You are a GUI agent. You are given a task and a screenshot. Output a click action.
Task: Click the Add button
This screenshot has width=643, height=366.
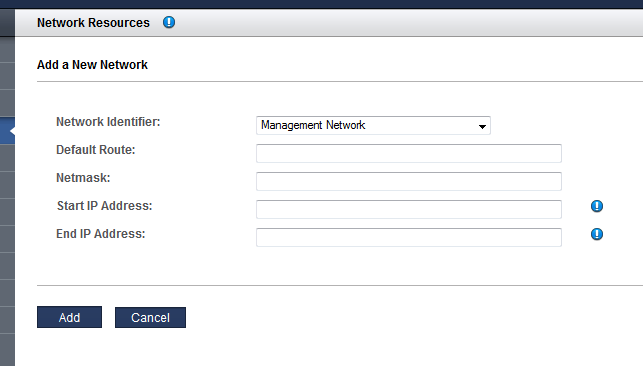click(69, 317)
